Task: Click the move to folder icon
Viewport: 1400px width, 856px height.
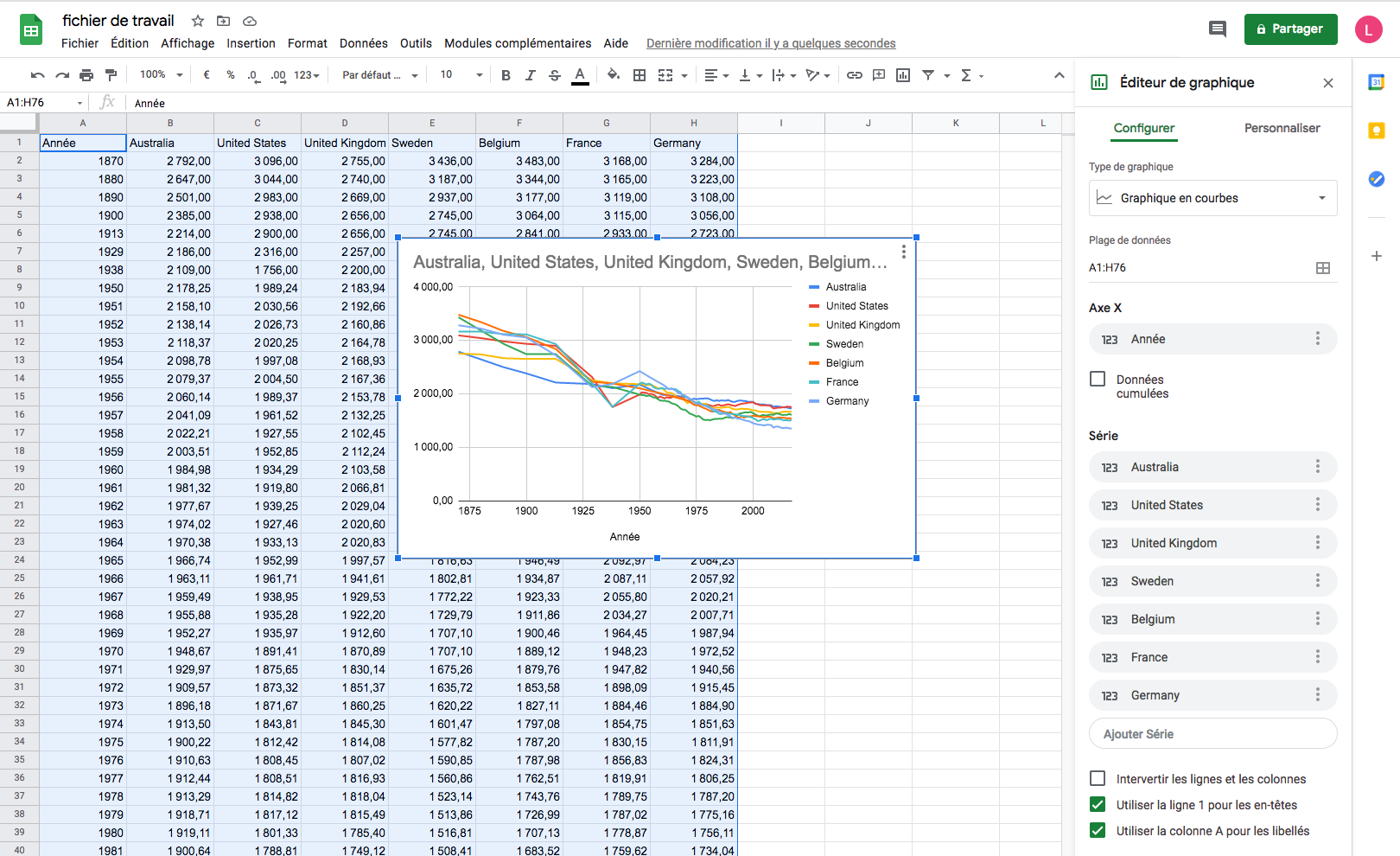Action: (223, 21)
